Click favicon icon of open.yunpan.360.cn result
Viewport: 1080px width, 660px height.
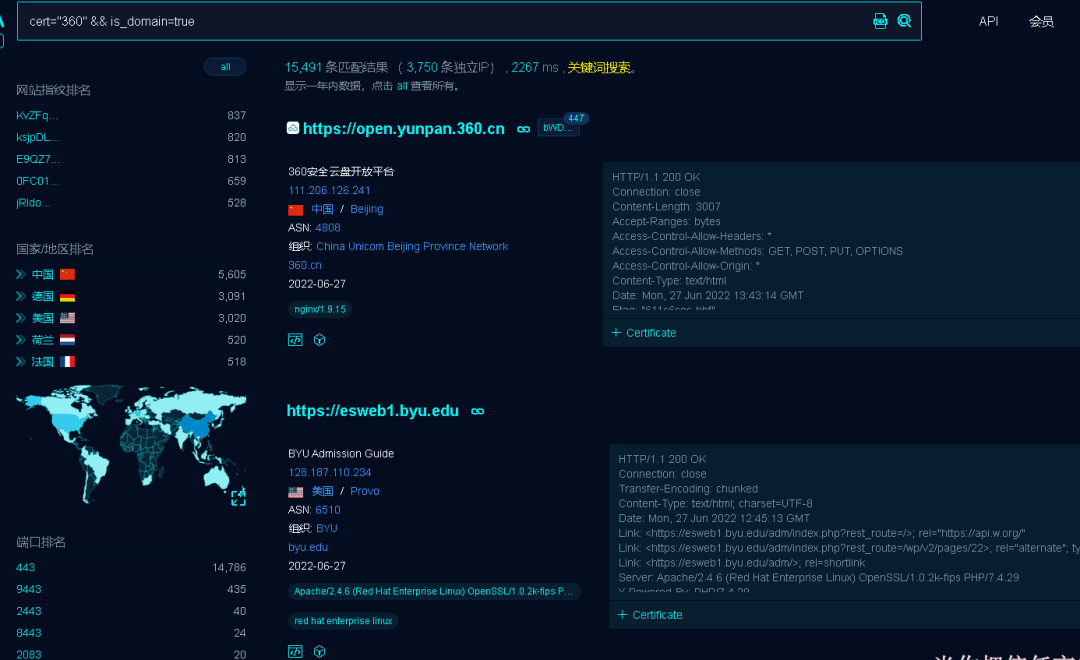point(293,128)
